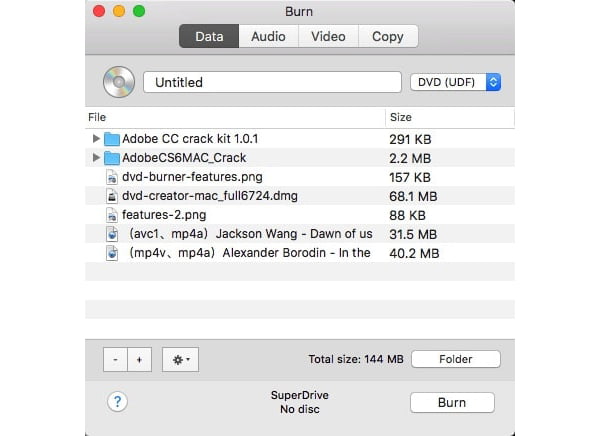The width and height of the screenshot is (600, 436).
Task: Open the Video tab
Action: pyautogui.click(x=328, y=36)
